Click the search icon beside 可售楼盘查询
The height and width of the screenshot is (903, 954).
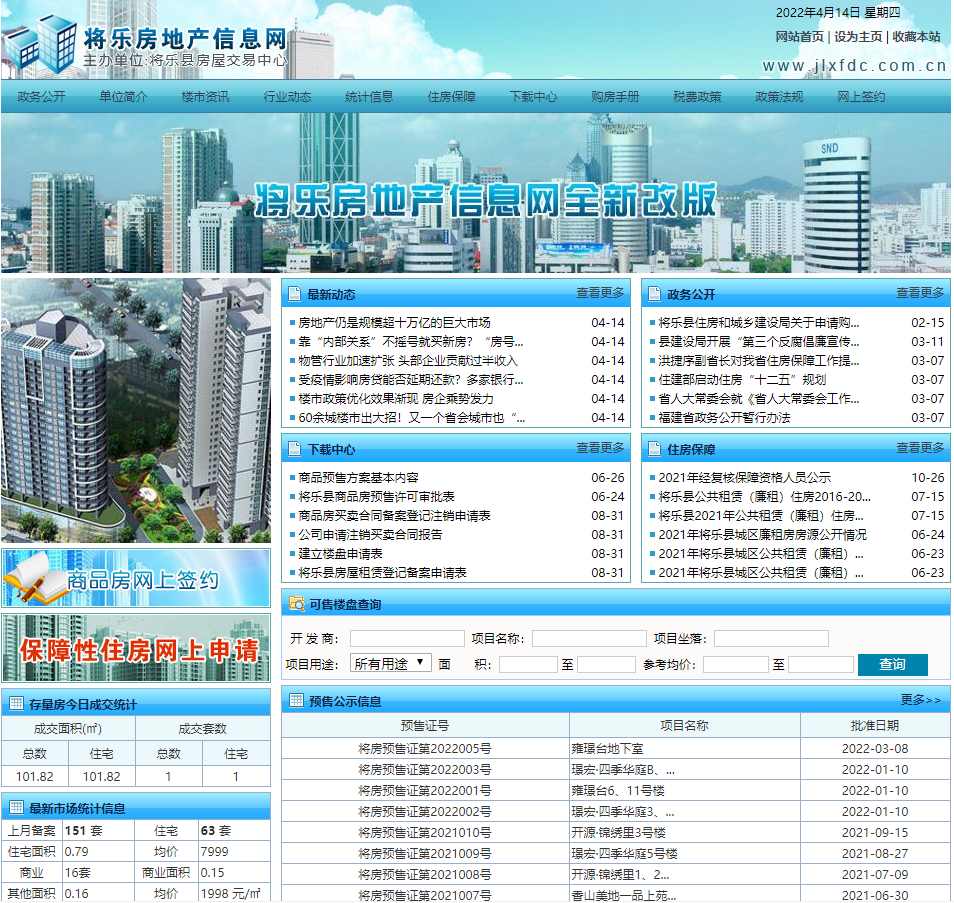(x=297, y=604)
